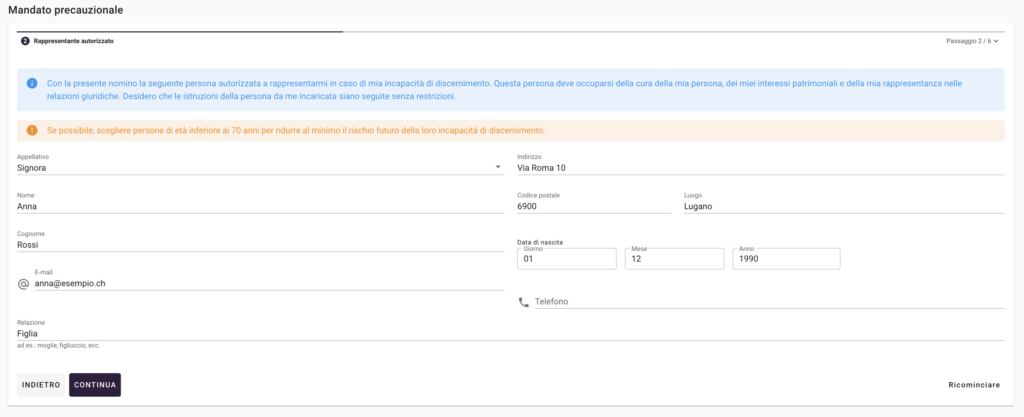This screenshot has width=1024, height=417.
Task: Open the Appellativo dropdown arrow
Action: (x=498, y=168)
